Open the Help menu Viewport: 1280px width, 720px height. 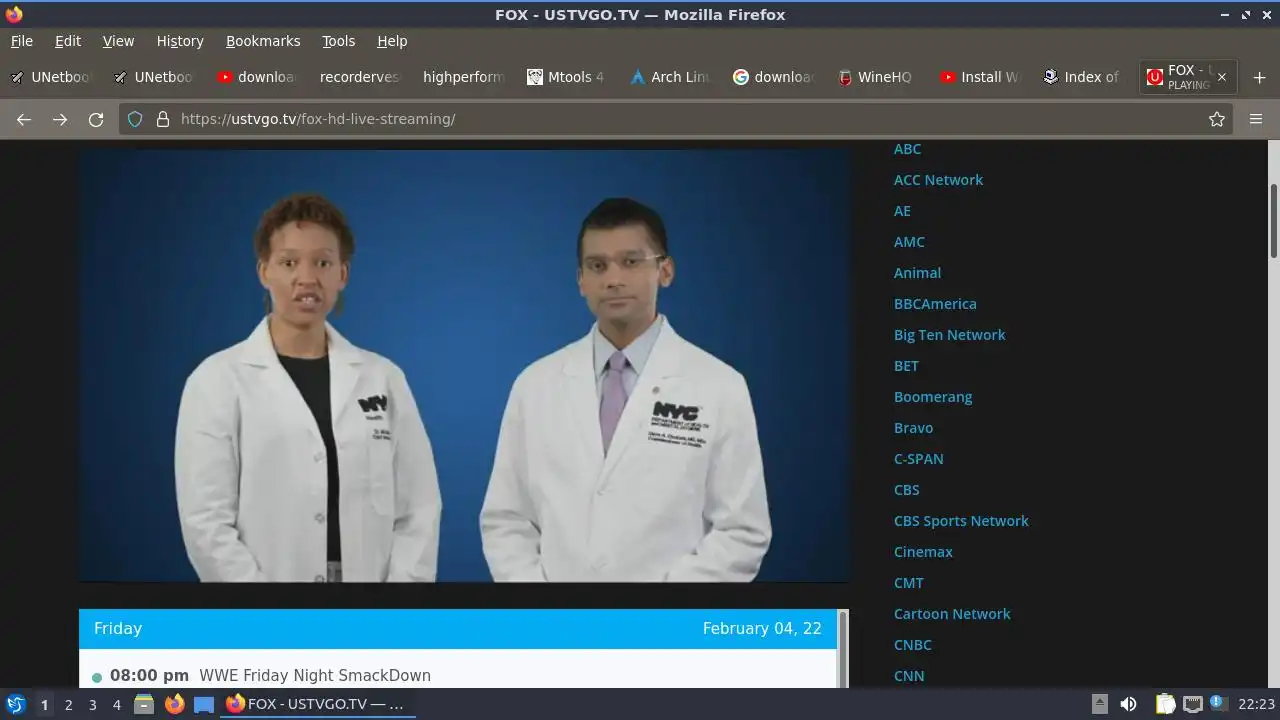click(x=392, y=41)
